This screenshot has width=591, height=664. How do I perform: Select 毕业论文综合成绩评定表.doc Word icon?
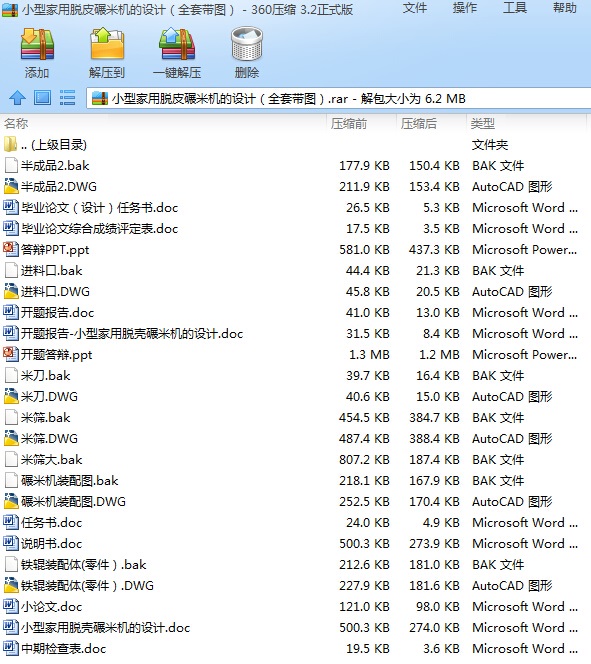point(11,228)
